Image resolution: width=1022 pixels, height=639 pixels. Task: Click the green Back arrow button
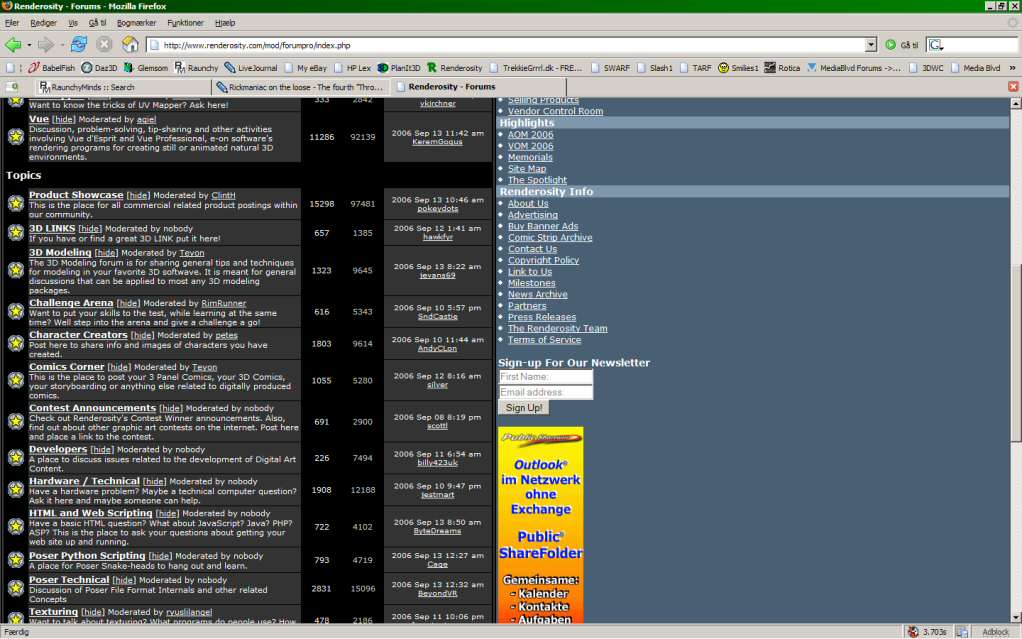click(x=12, y=45)
